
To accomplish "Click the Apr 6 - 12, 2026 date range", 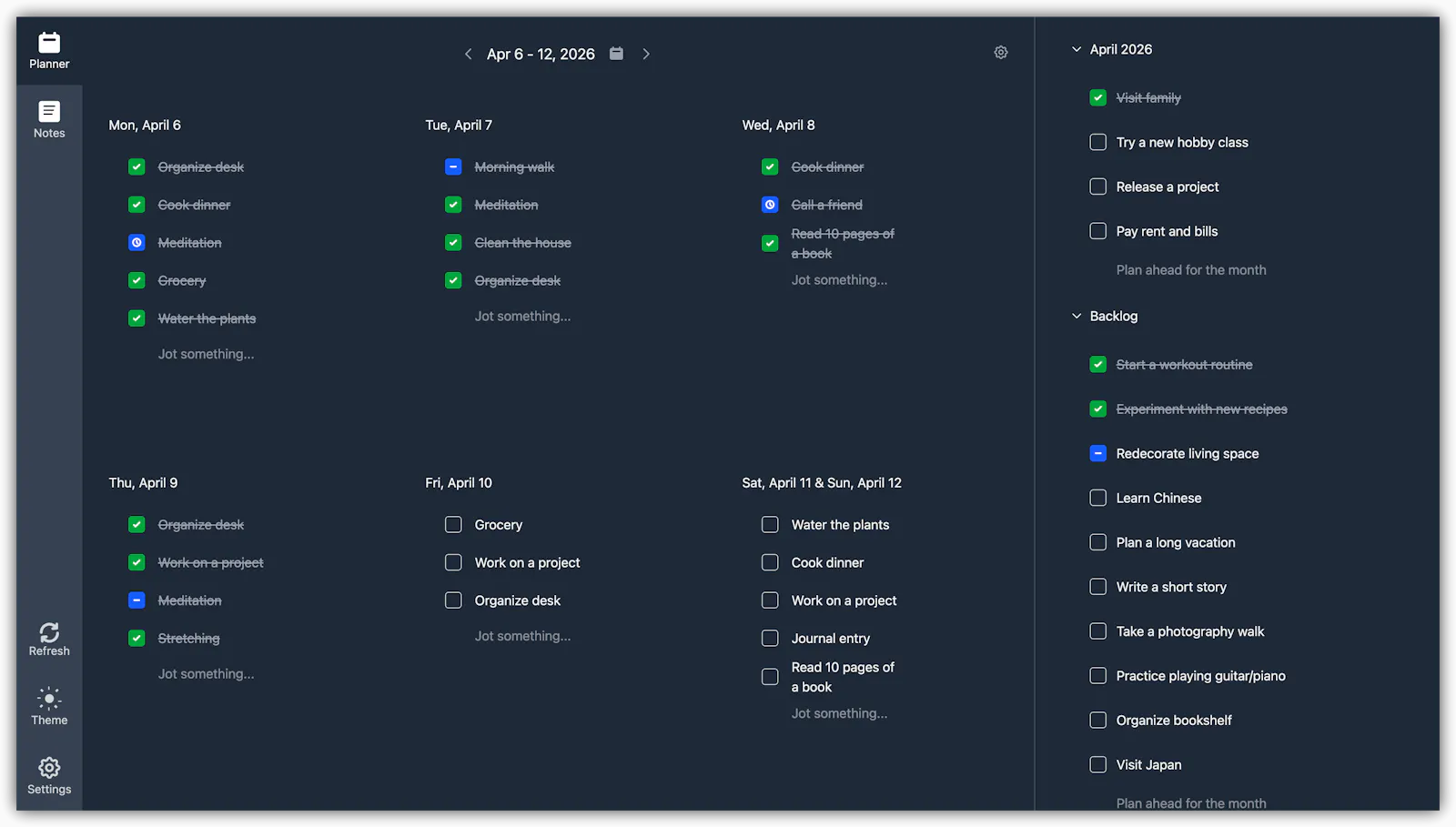I will click(x=541, y=55).
